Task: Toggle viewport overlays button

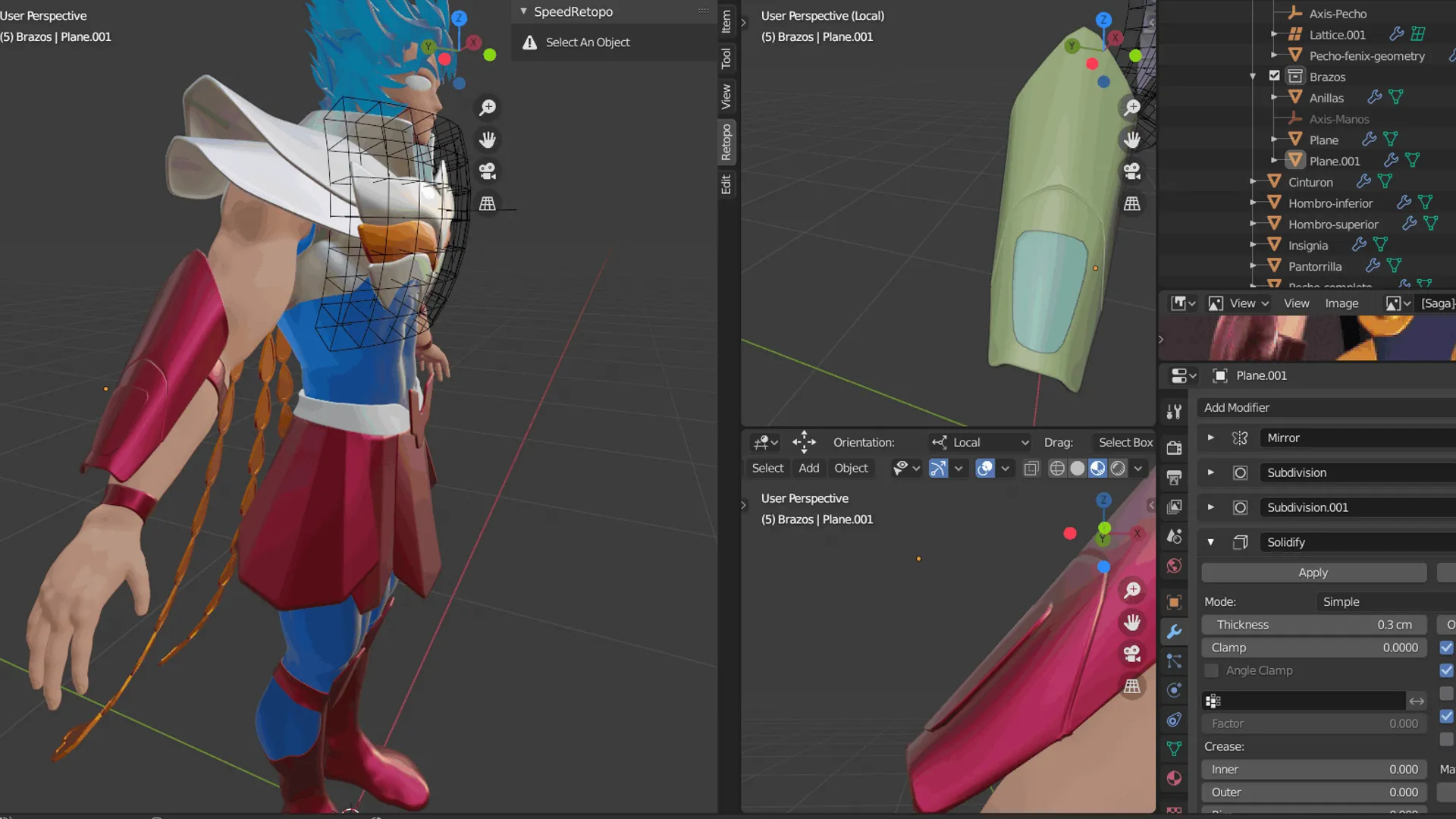Action: tap(984, 469)
